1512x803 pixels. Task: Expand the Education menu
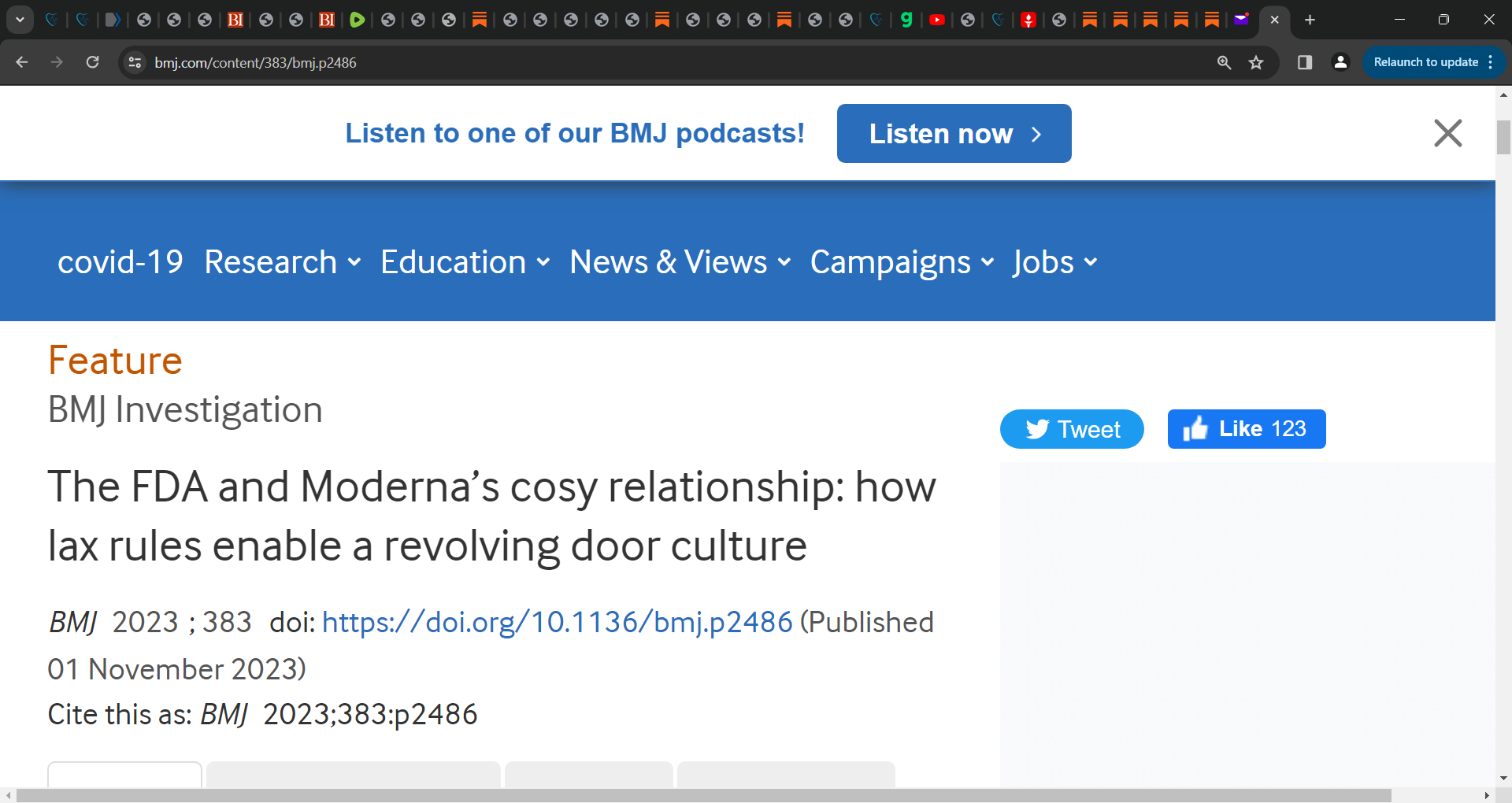pos(465,262)
